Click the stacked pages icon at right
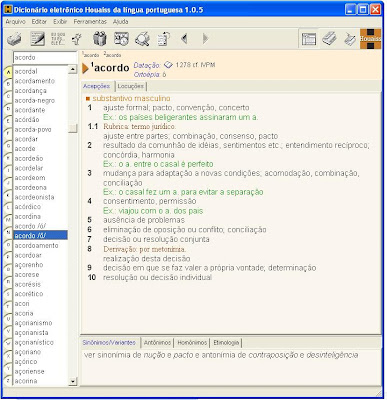The height and width of the screenshot is (400, 387). (x=329, y=39)
